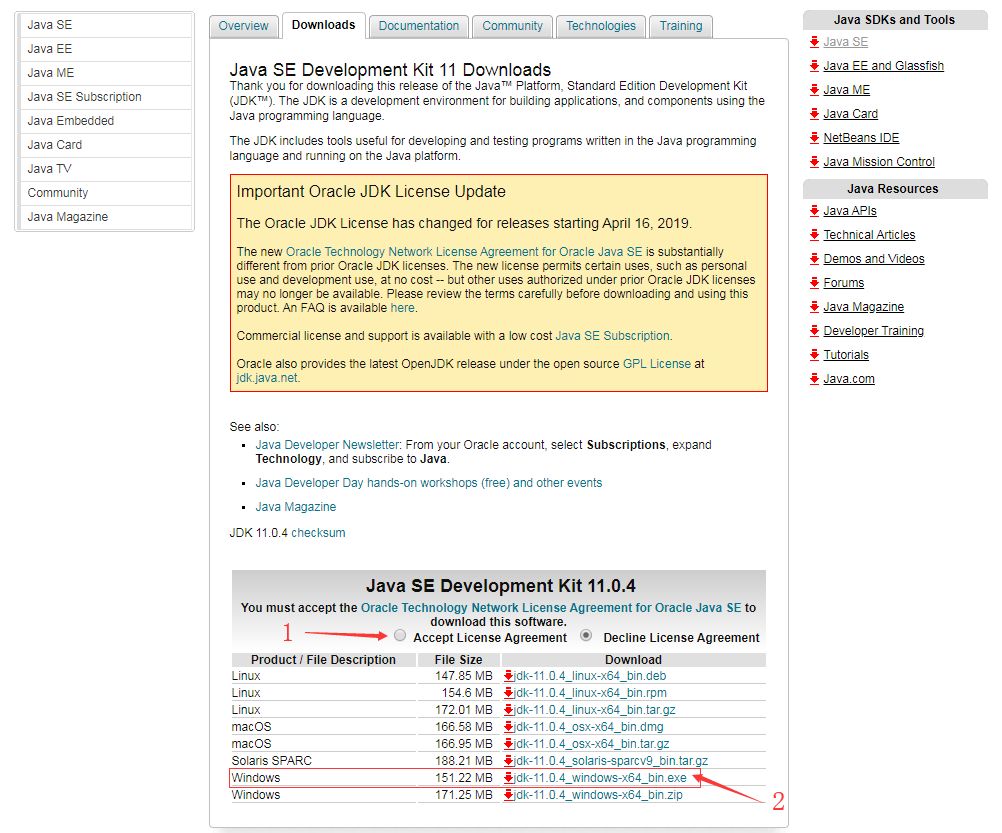Open the GPL License link

pyautogui.click(x=657, y=364)
